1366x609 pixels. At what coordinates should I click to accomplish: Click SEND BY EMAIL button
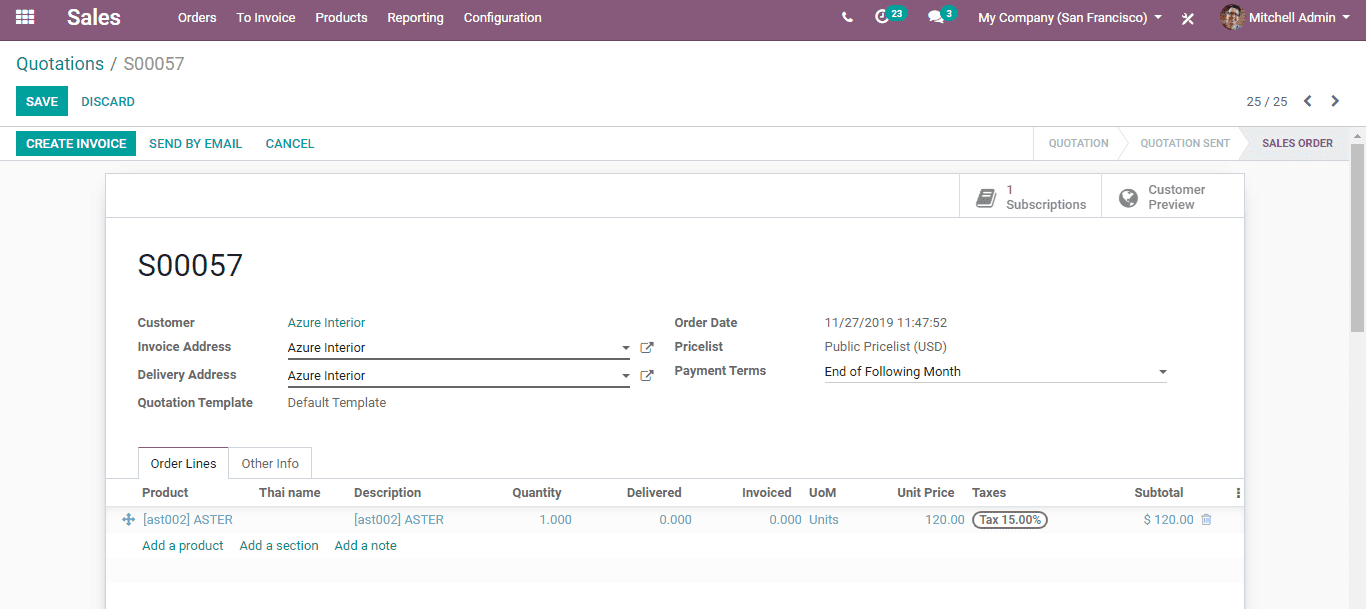tap(196, 144)
